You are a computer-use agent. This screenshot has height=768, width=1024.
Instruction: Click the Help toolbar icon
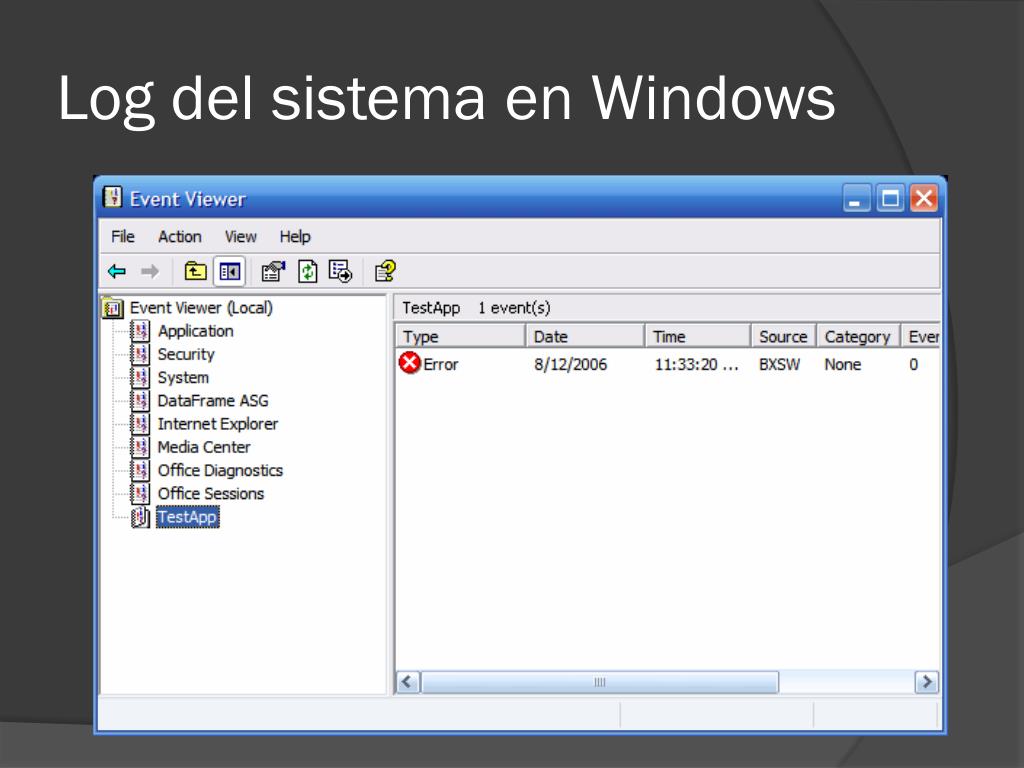[385, 271]
